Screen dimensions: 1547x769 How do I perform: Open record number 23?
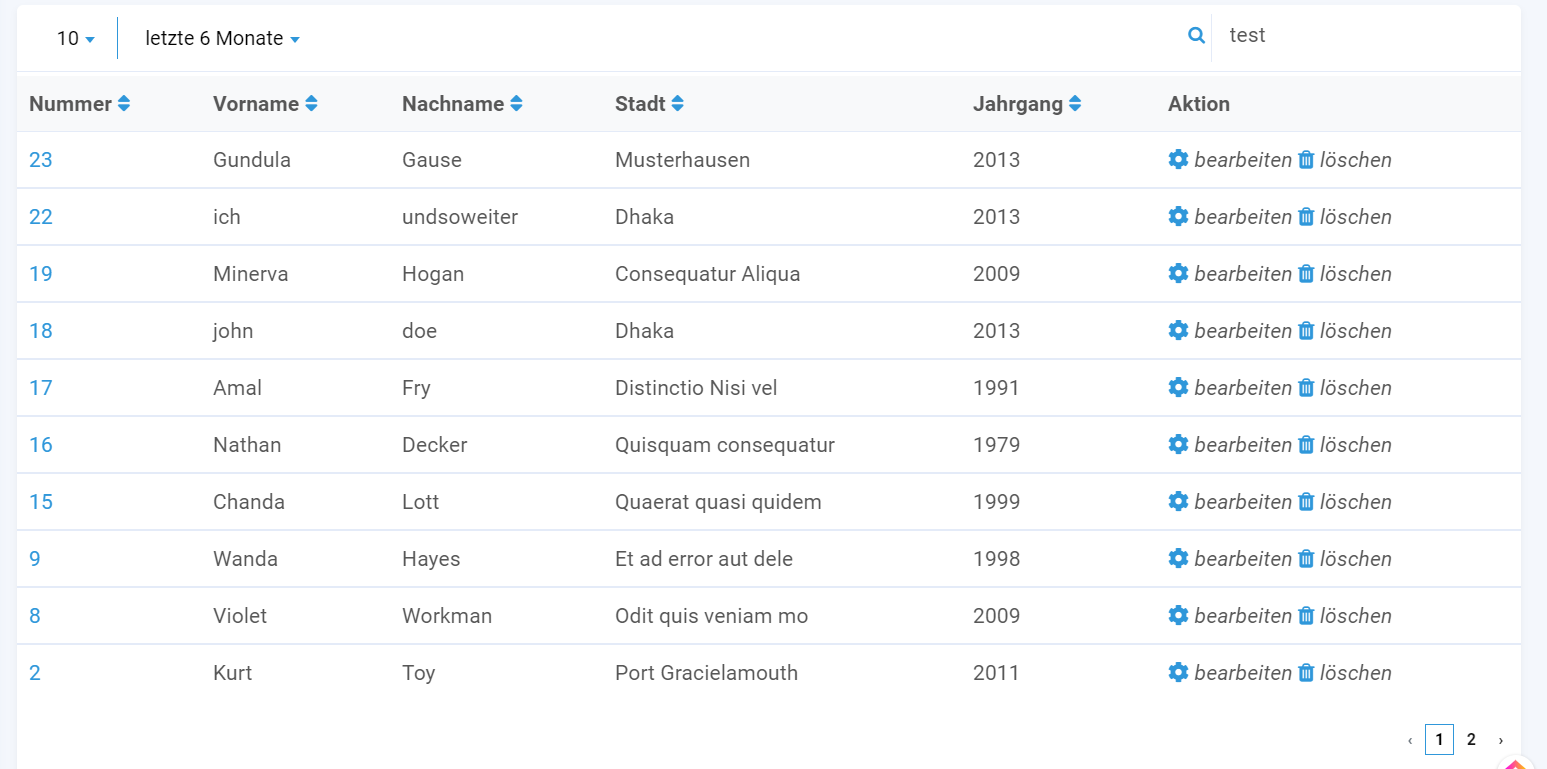[38, 159]
